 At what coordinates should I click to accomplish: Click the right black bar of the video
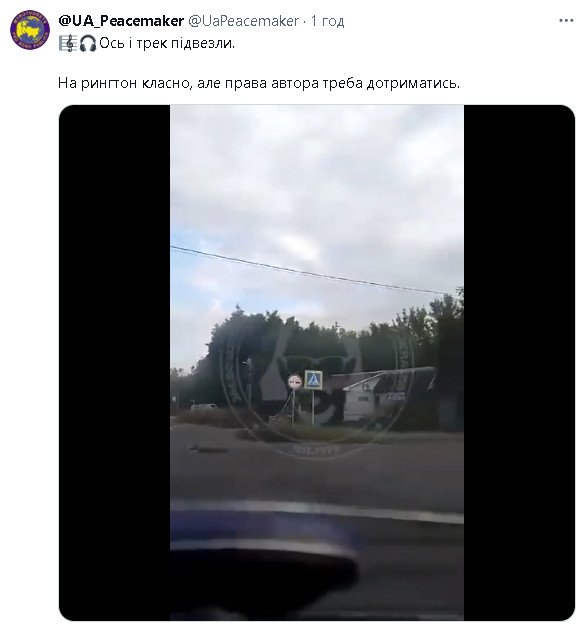pos(519,362)
